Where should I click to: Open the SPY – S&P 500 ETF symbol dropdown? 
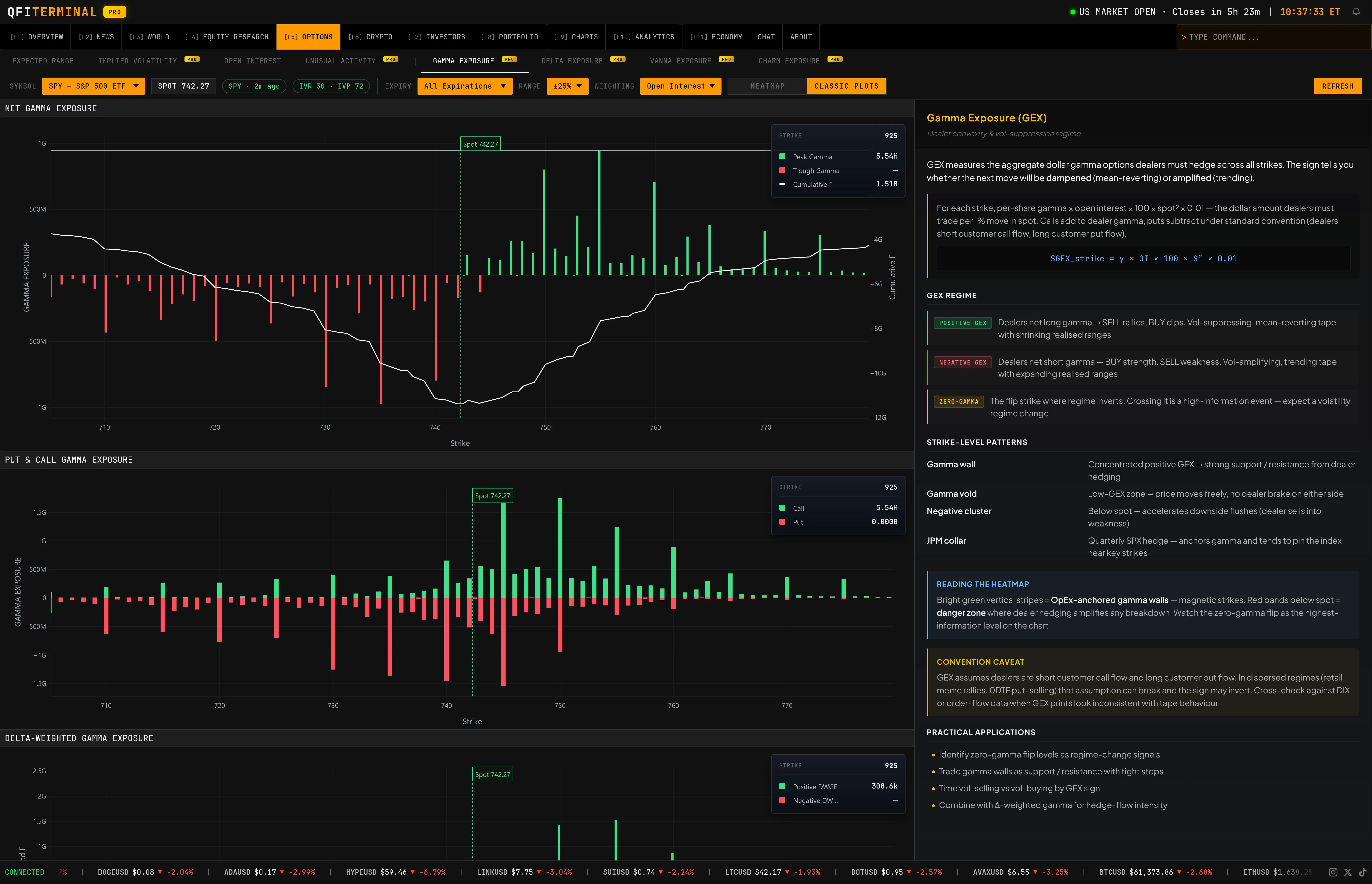point(94,86)
